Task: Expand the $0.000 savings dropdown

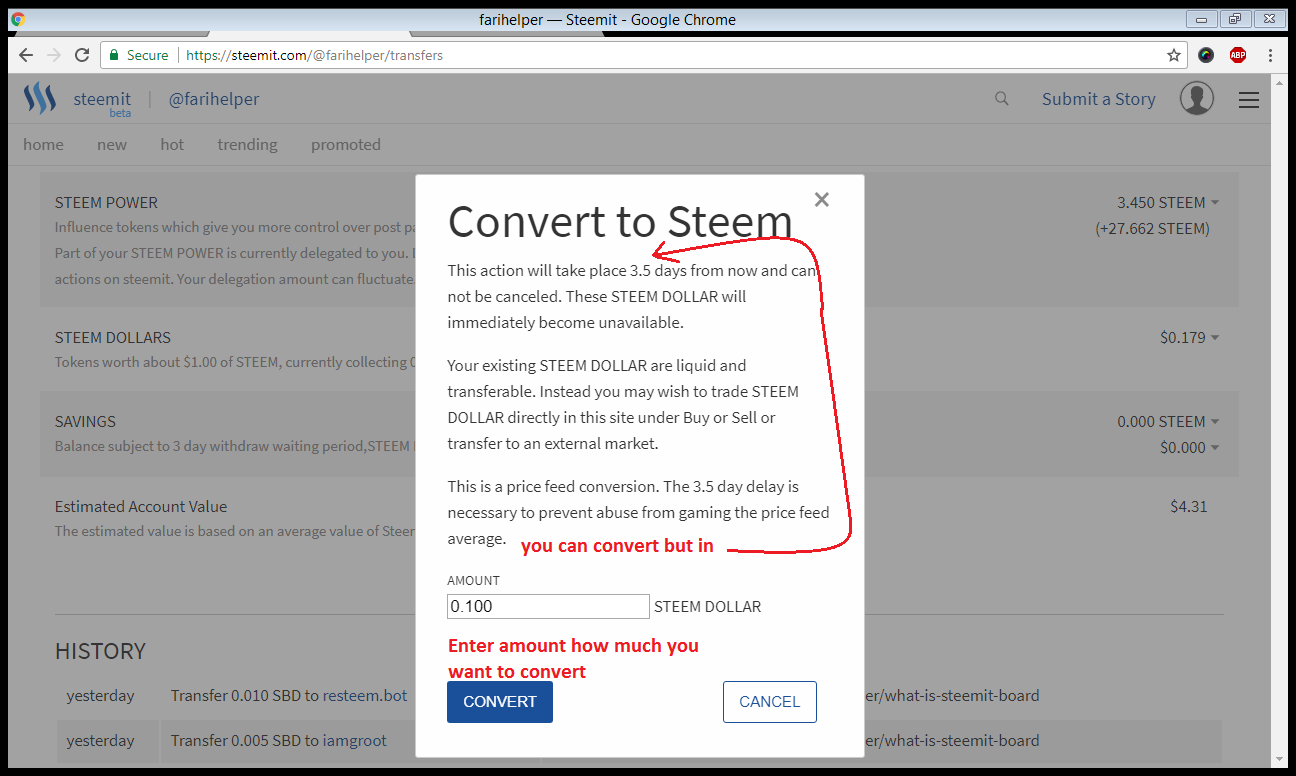Action: [1189, 448]
